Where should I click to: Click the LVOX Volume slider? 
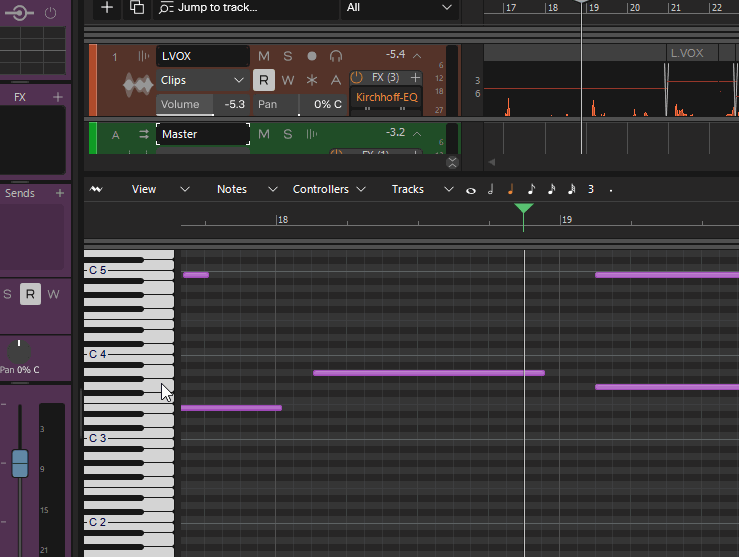pyautogui.click(x=203, y=105)
